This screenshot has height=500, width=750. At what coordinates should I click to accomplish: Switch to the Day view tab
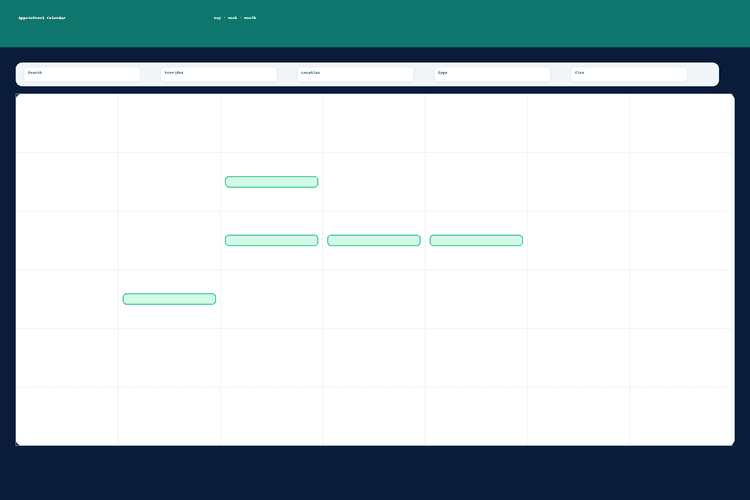(x=217, y=17)
